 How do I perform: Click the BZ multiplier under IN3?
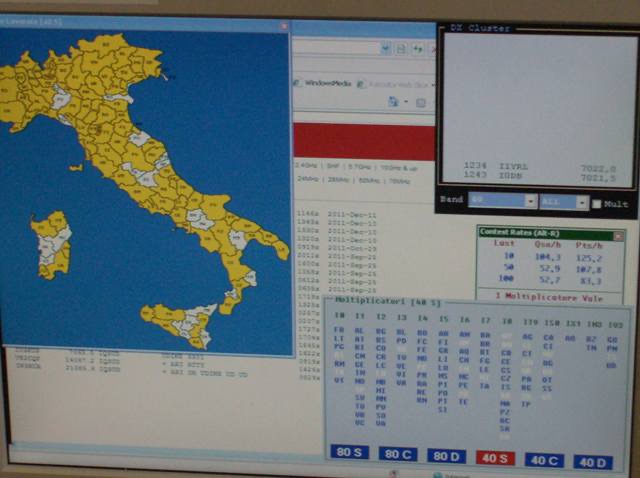(x=591, y=339)
